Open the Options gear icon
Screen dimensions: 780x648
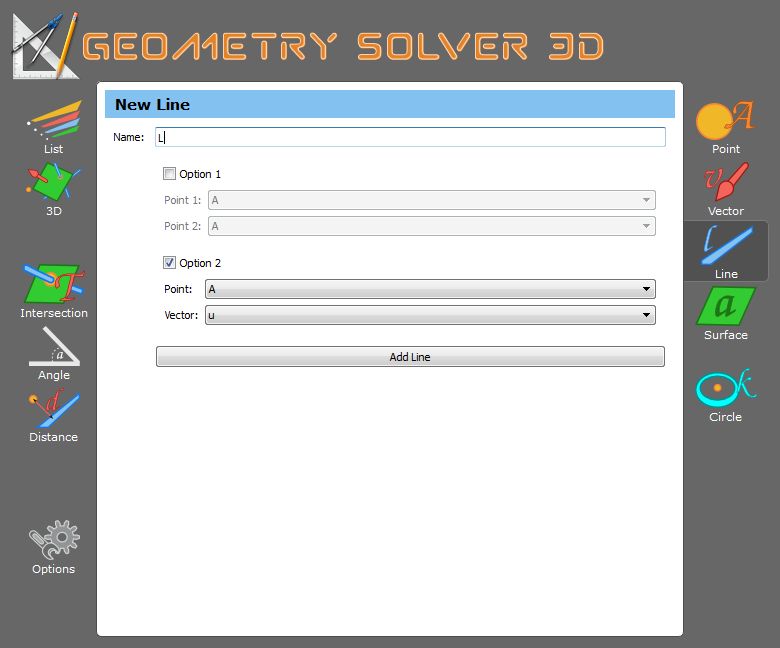pos(53,547)
